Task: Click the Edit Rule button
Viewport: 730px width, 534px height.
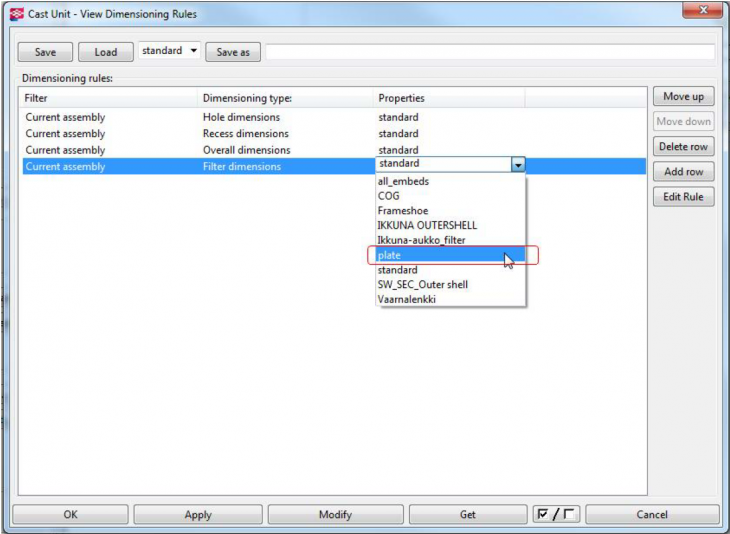Action: pyautogui.click(x=683, y=197)
